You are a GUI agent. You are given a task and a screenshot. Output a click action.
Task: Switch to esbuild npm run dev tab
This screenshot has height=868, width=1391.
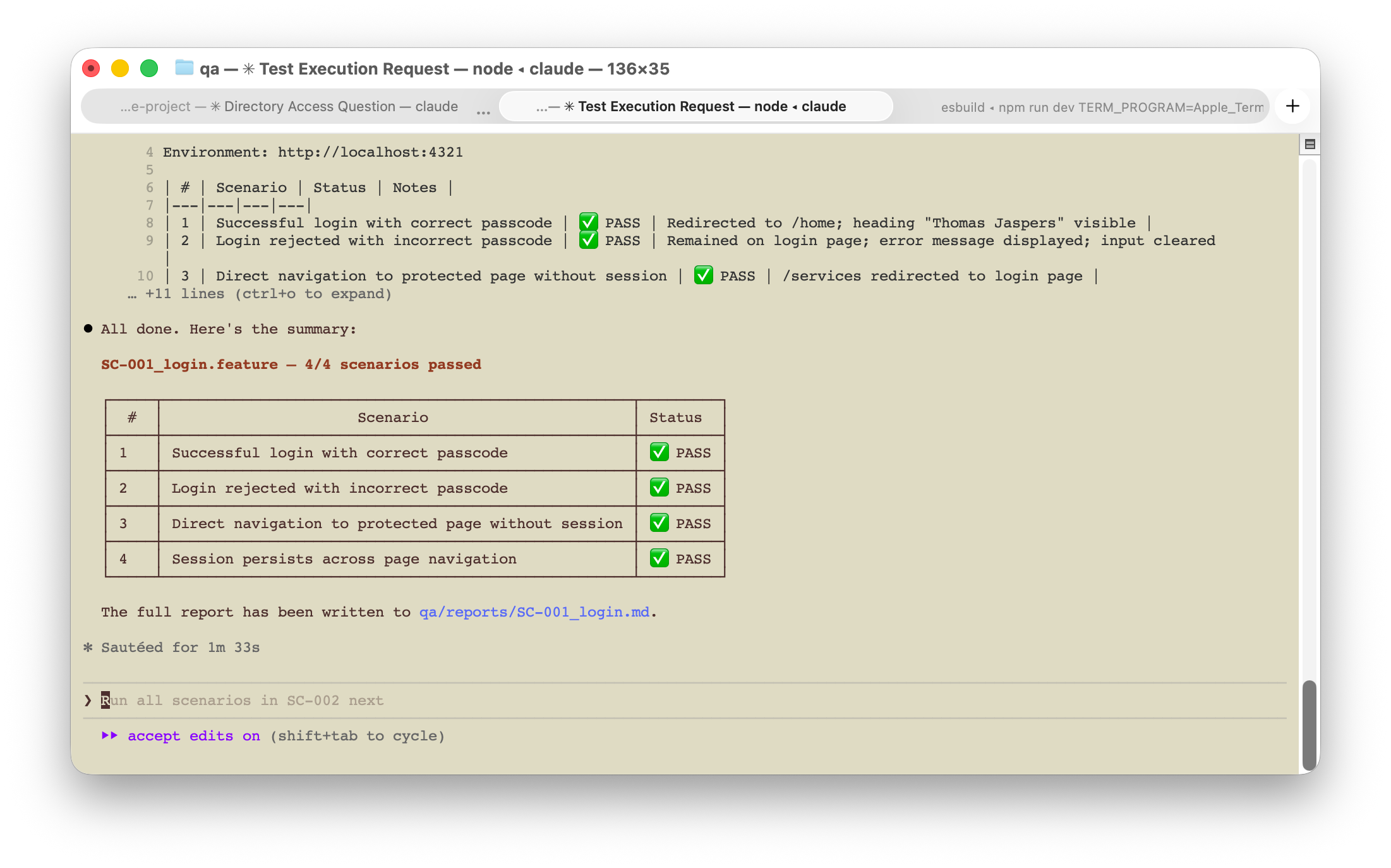[x=1101, y=107]
